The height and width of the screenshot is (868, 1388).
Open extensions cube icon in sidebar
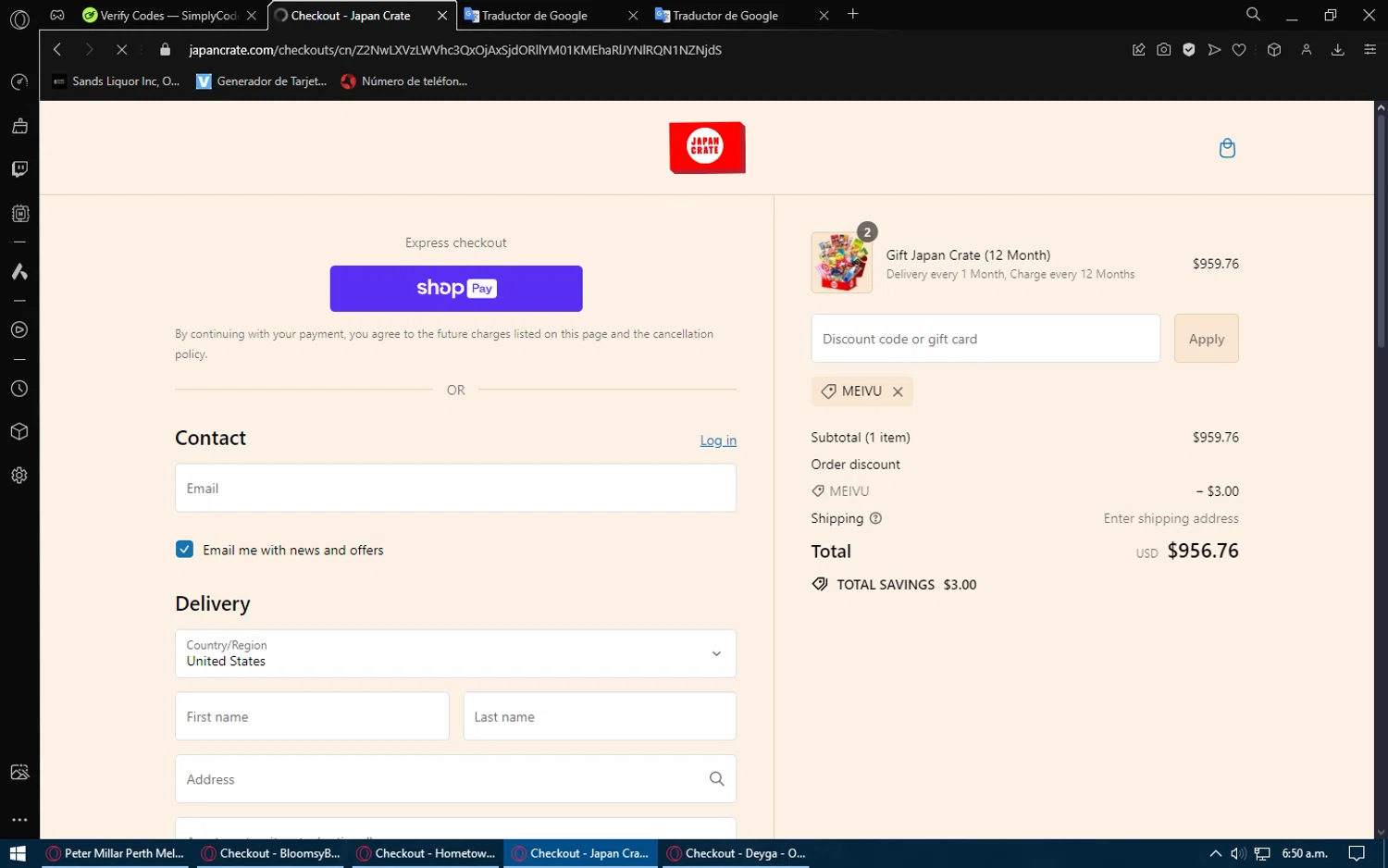[19, 432]
